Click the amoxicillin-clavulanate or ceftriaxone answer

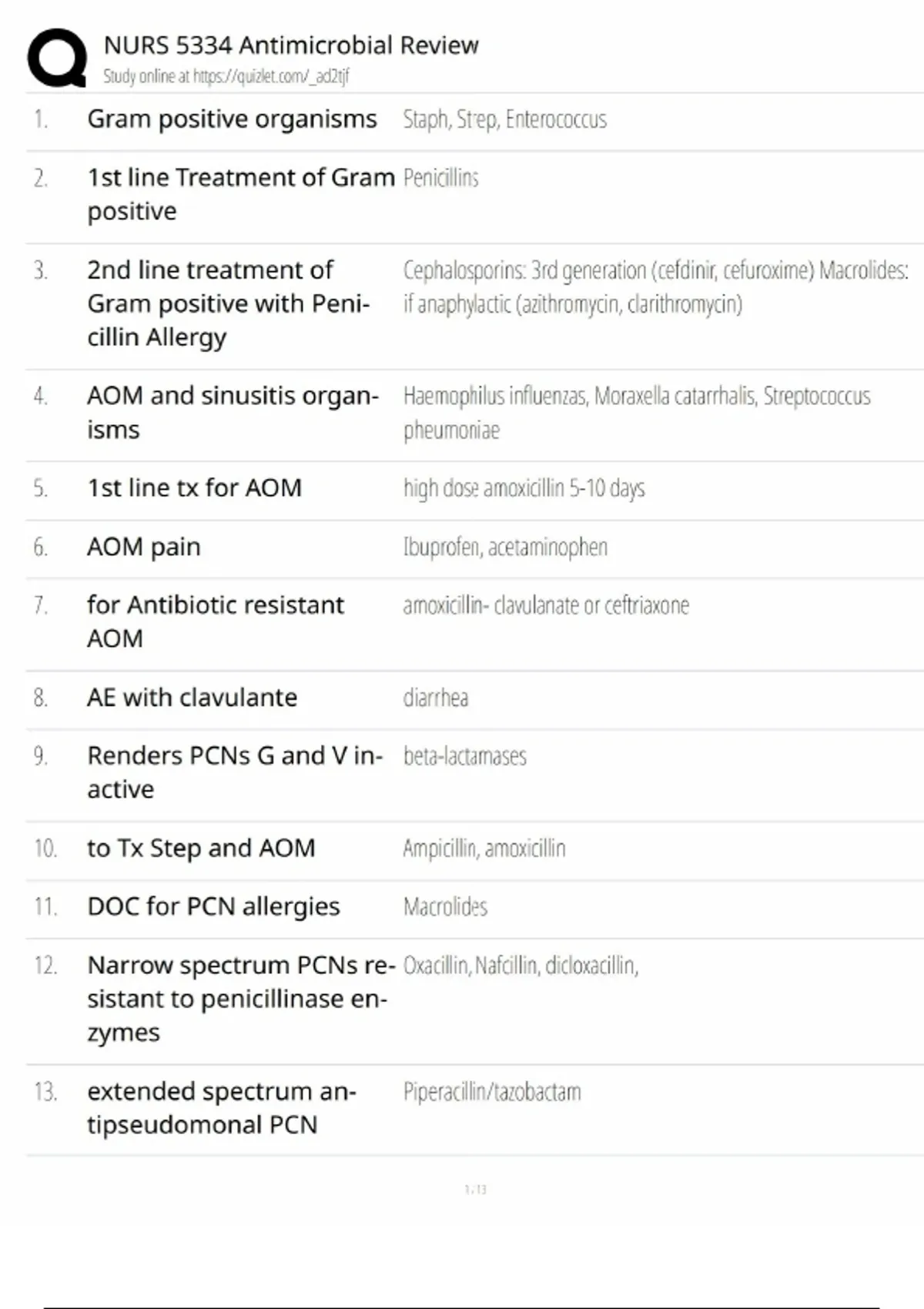[545, 605]
